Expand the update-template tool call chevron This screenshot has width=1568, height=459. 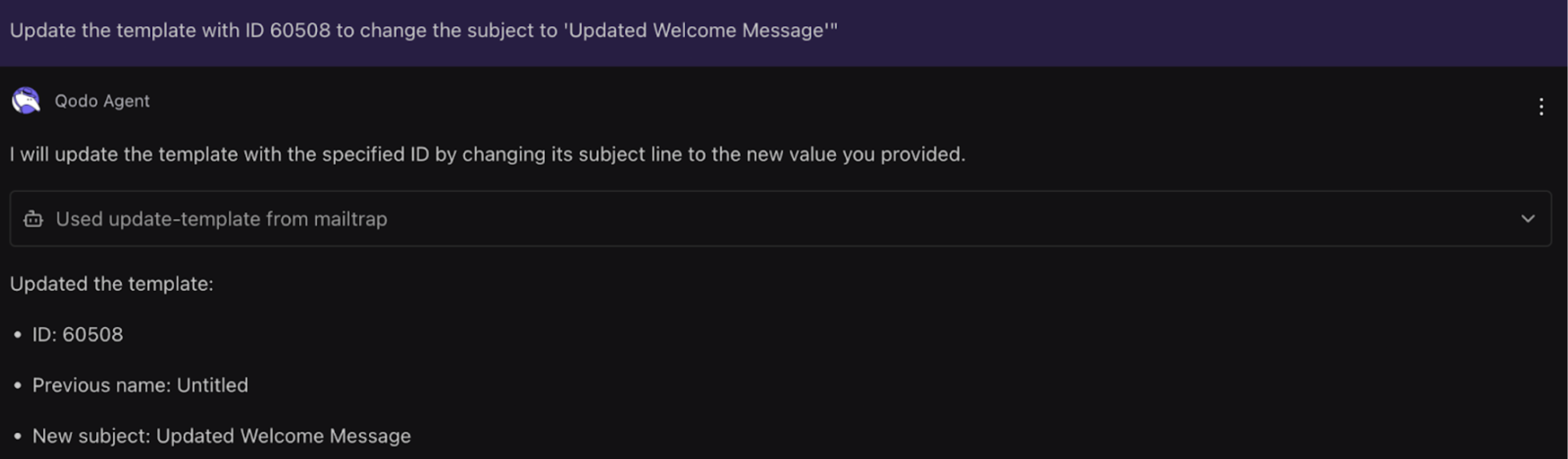click(1527, 219)
